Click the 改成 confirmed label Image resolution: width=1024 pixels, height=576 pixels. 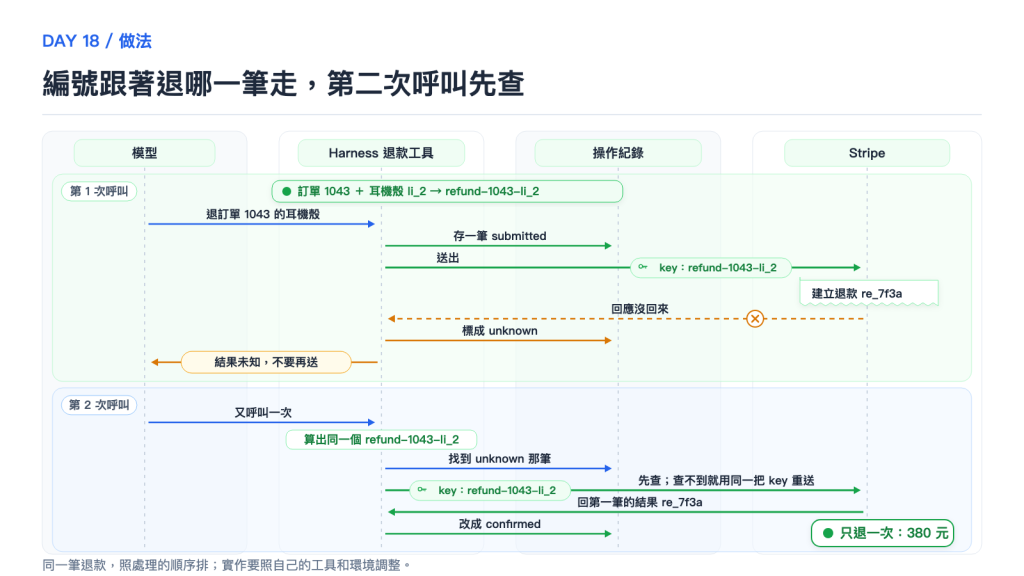pos(500,524)
